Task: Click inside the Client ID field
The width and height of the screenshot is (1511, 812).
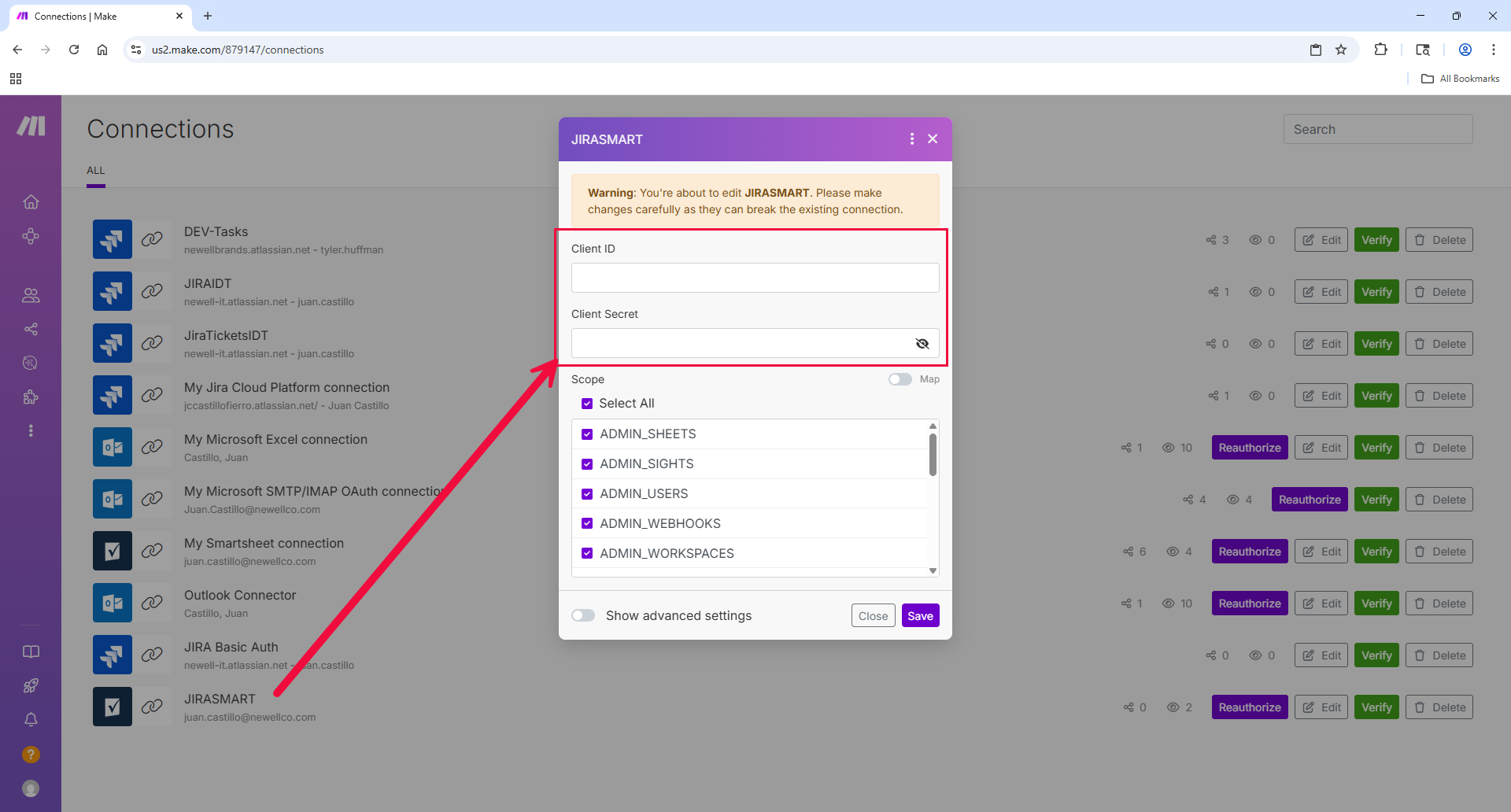Action: (x=755, y=278)
